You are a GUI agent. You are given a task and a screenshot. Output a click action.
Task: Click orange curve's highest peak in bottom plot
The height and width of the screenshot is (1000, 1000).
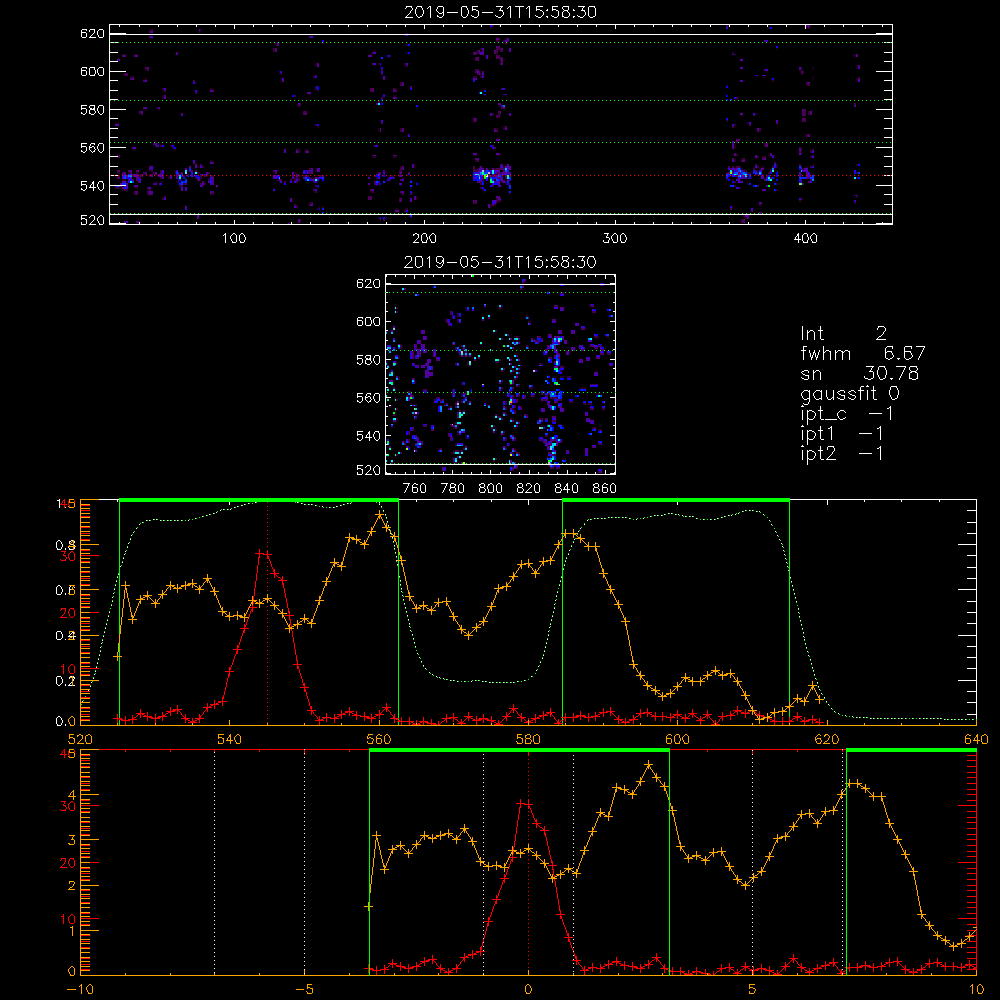coord(649,764)
